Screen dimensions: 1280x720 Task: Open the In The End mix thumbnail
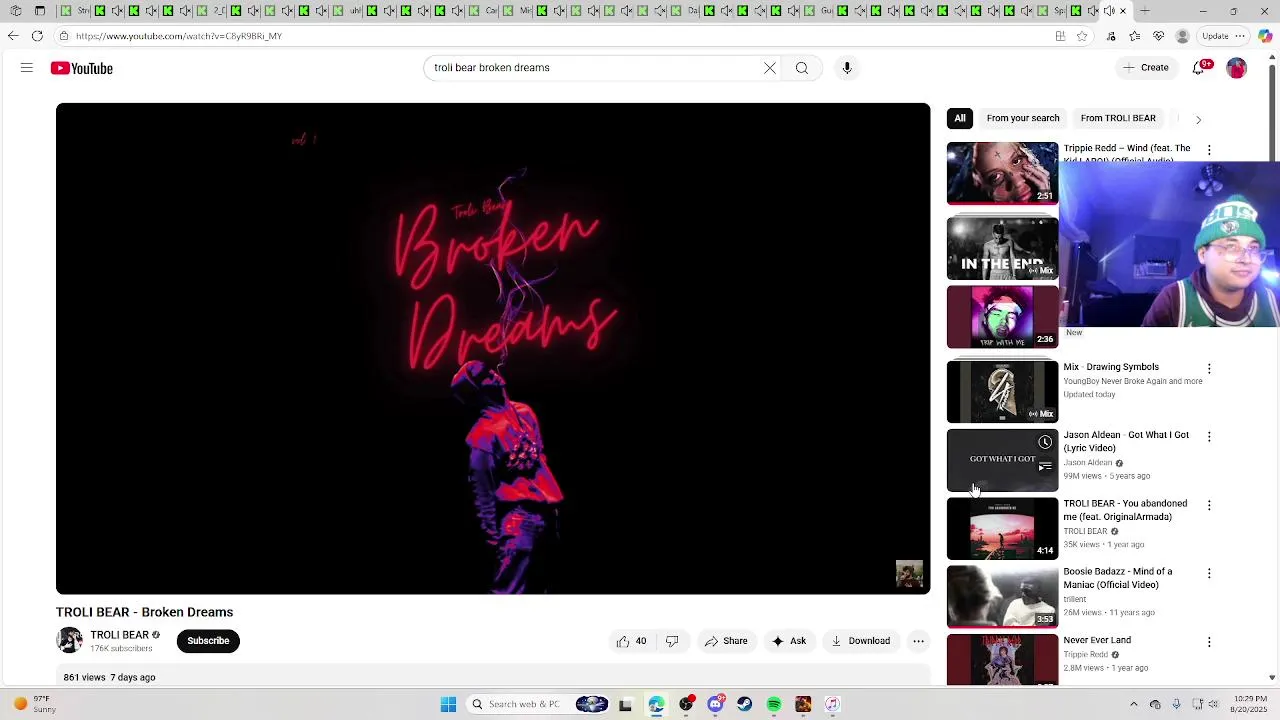point(1002,248)
